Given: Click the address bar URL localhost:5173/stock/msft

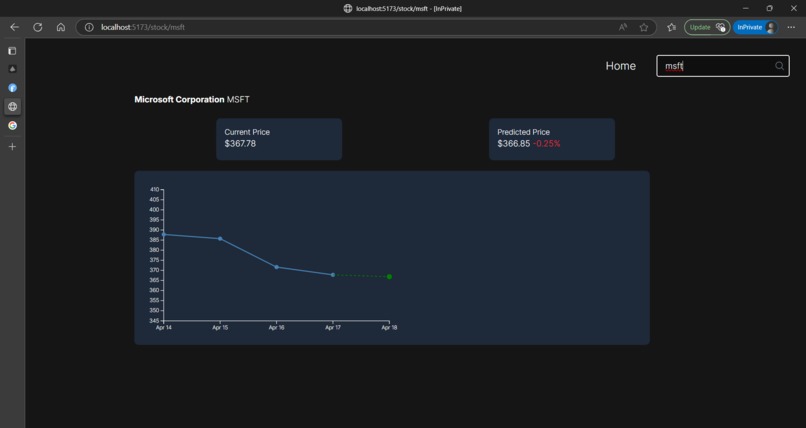Looking at the screenshot, I should tap(143, 27).
